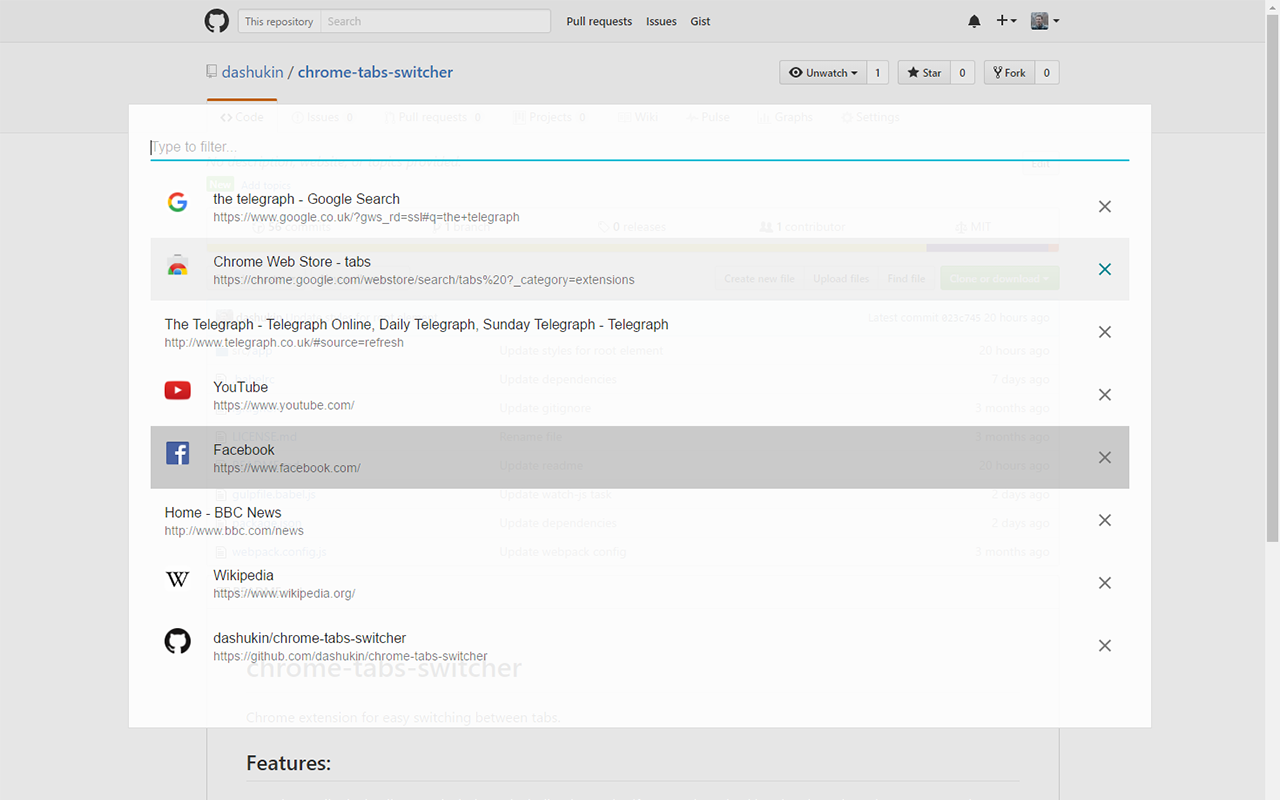The image size is (1280, 800).
Task: Click the watchers count of 1
Action: (878, 72)
